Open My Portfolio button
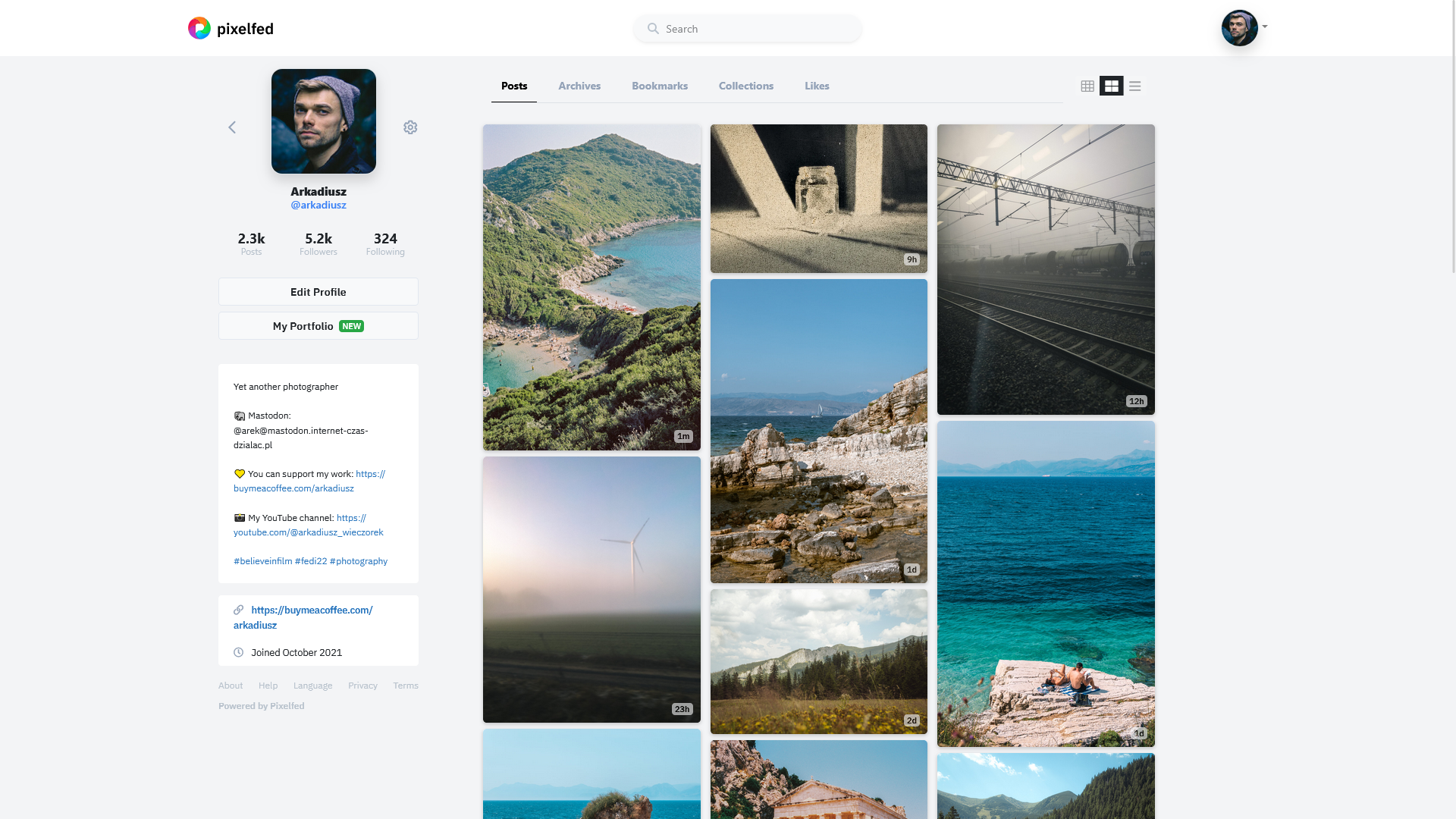Screen dimensions: 1456x819 click(x=318, y=326)
